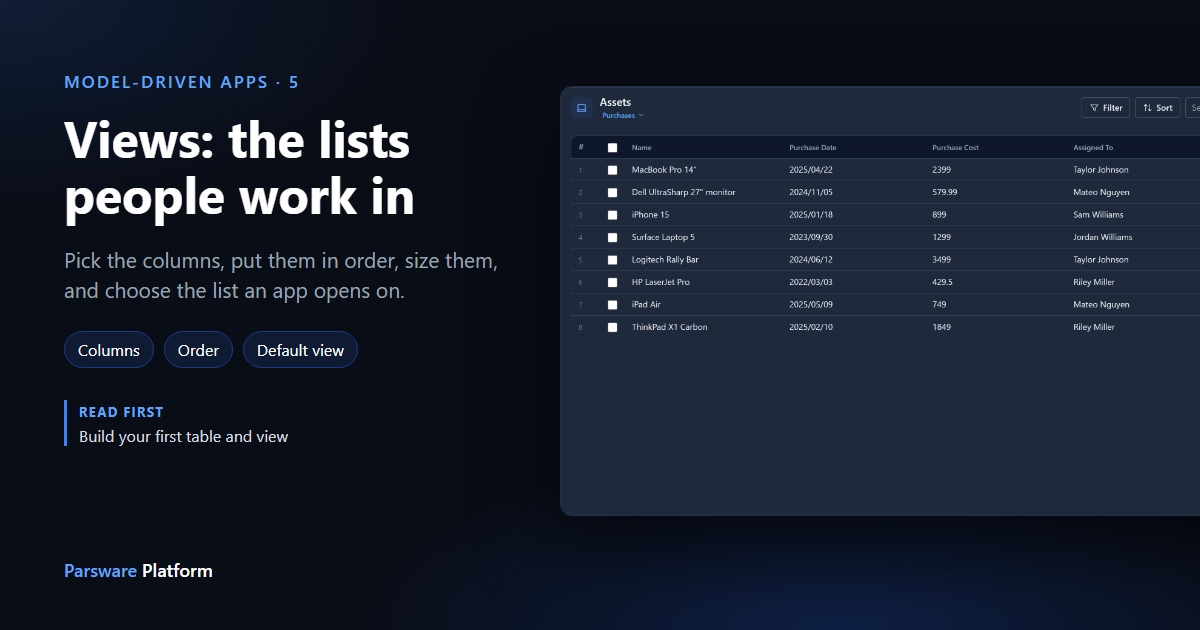Viewport: 1200px width, 630px height.
Task: Select the Default view tag pill
Action: (300, 350)
